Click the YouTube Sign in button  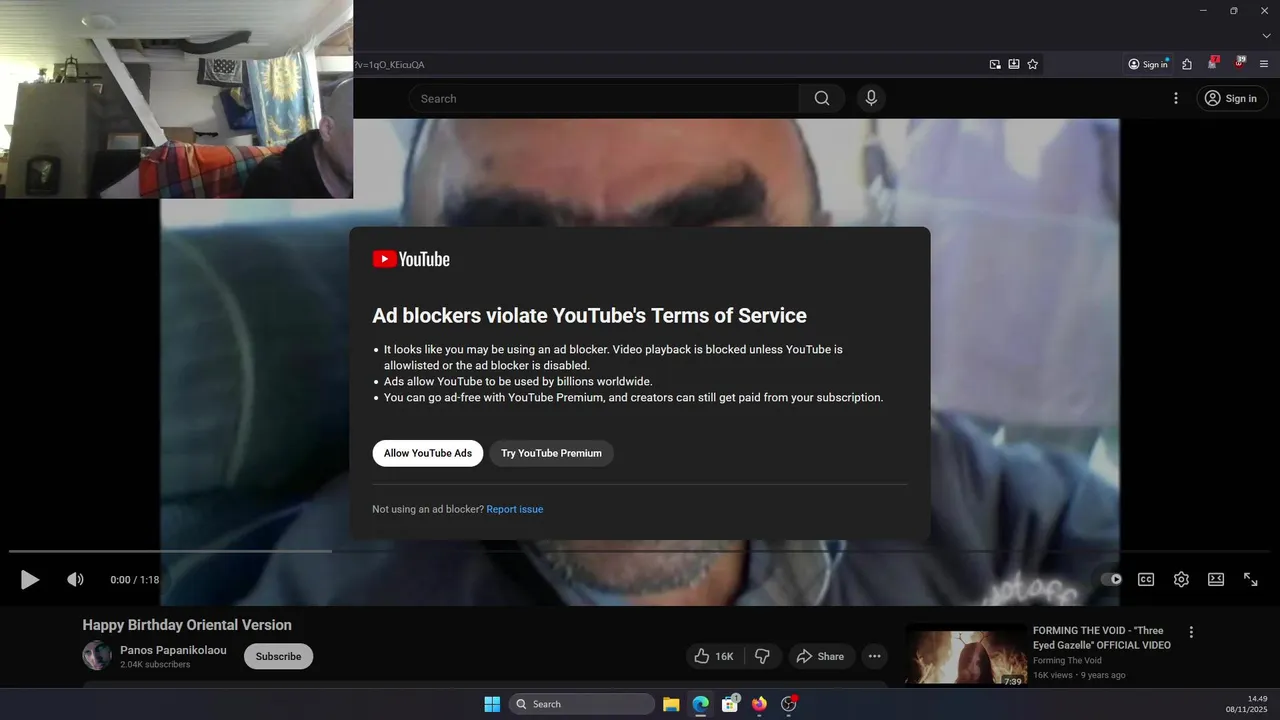(x=1231, y=98)
